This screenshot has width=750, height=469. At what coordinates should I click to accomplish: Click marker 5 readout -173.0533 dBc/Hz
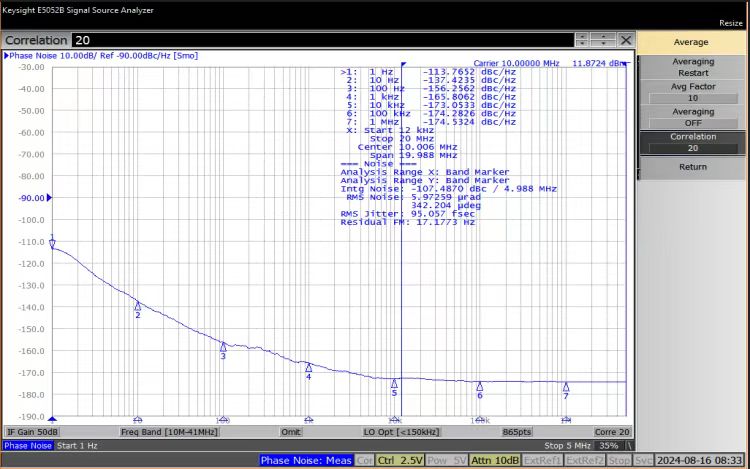pos(469,105)
